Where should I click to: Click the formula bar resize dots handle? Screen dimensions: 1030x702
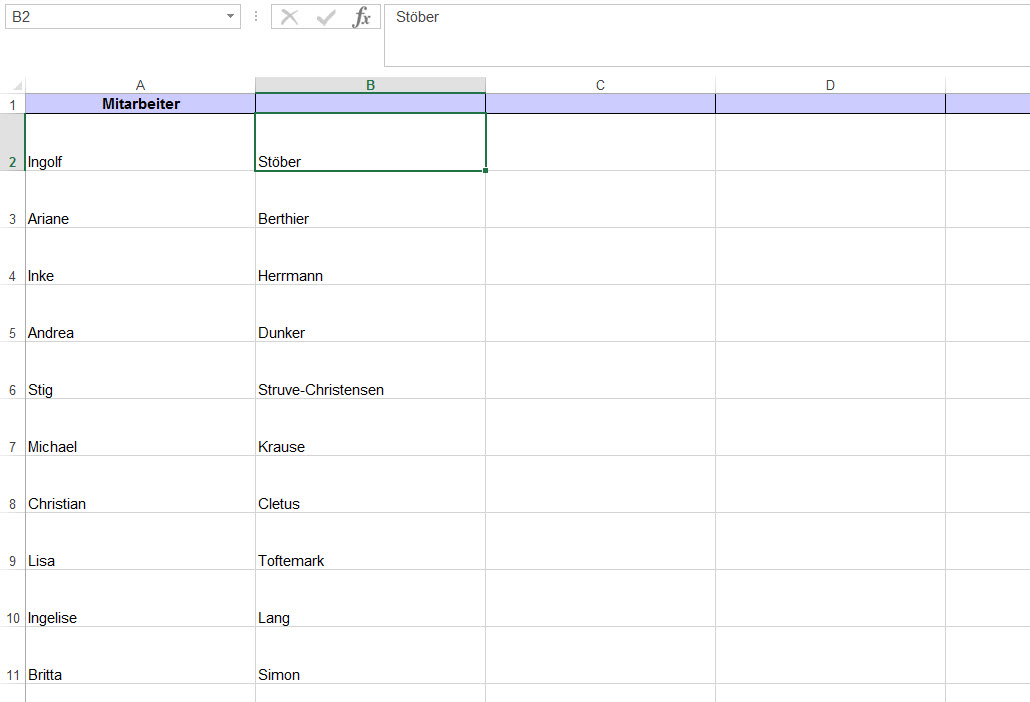click(x=256, y=17)
